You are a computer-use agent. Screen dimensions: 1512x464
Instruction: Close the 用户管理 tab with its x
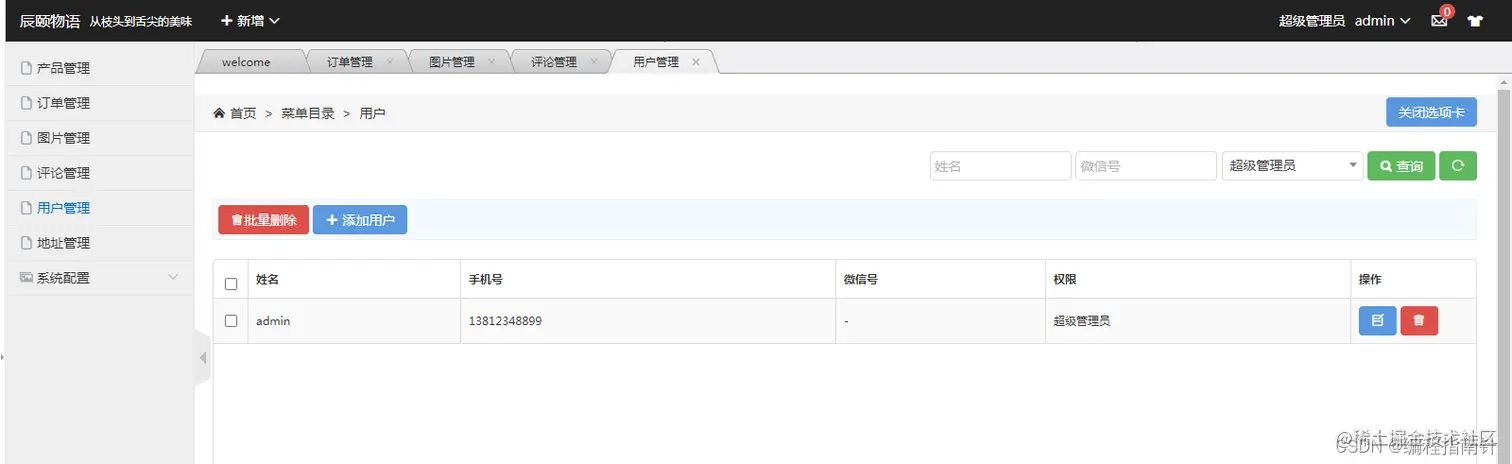coord(696,62)
